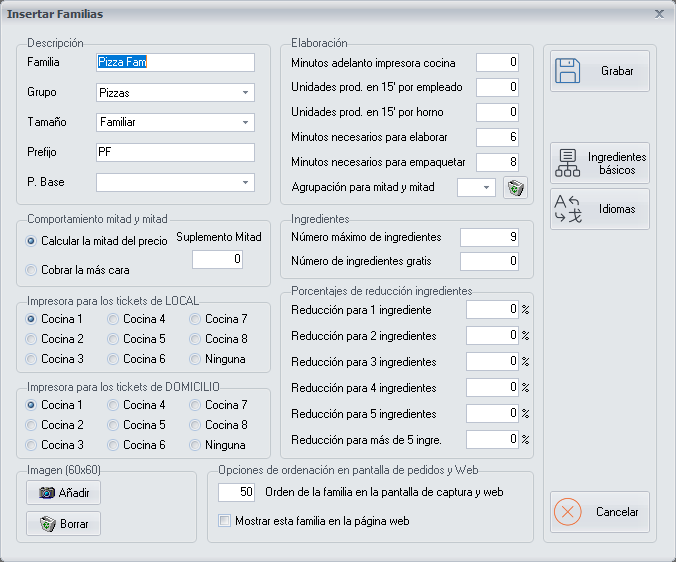The image size is (676, 562).
Task: Expand the P. Base dropdown
Action: 246,183
